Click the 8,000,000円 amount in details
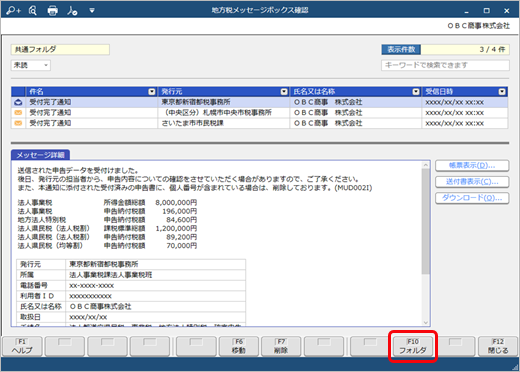 click(176, 202)
